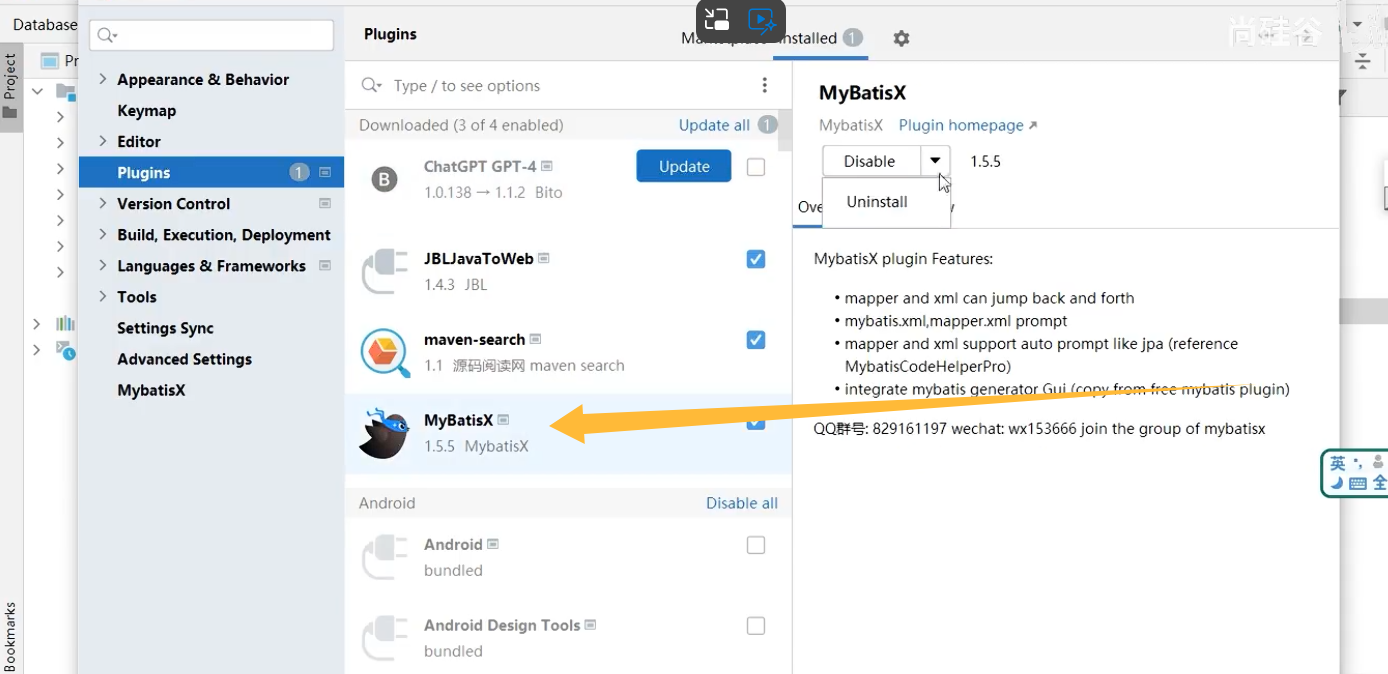Uncheck the JBLJavaToWeb plugin checkbox
This screenshot has width=1388, height=674.
(x=756, y=259)
